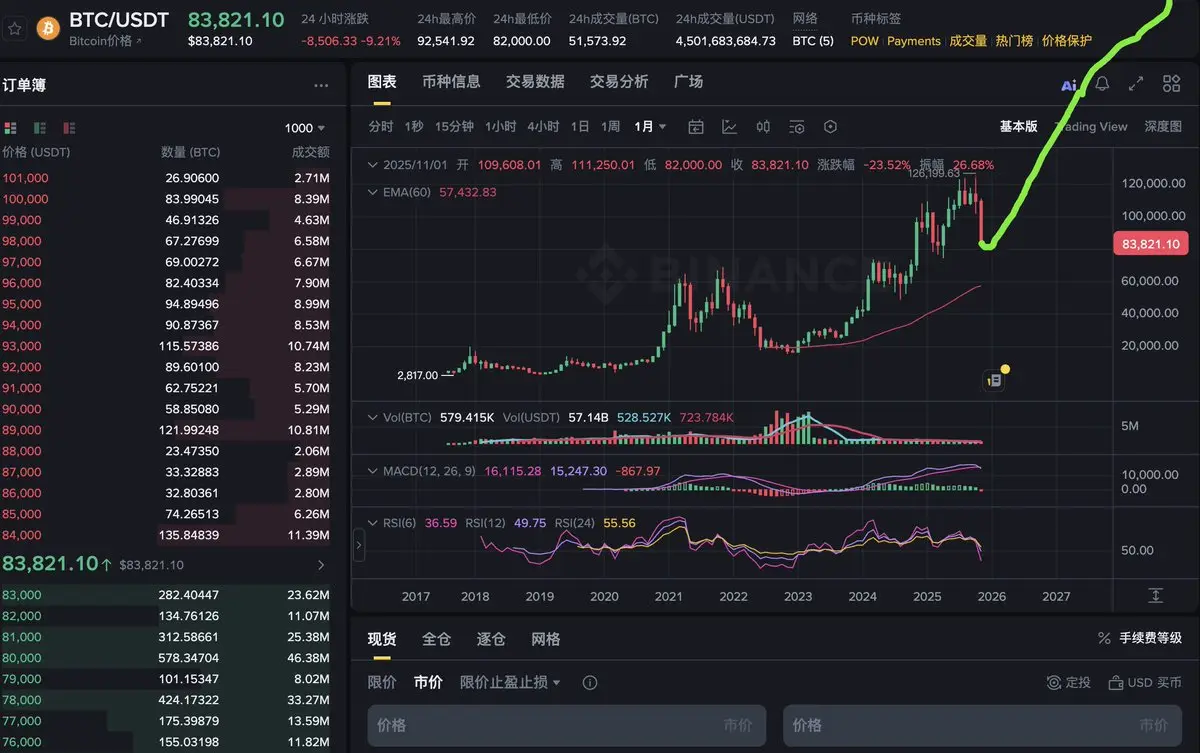Reset the chart price scale icon

(1155, 595)
